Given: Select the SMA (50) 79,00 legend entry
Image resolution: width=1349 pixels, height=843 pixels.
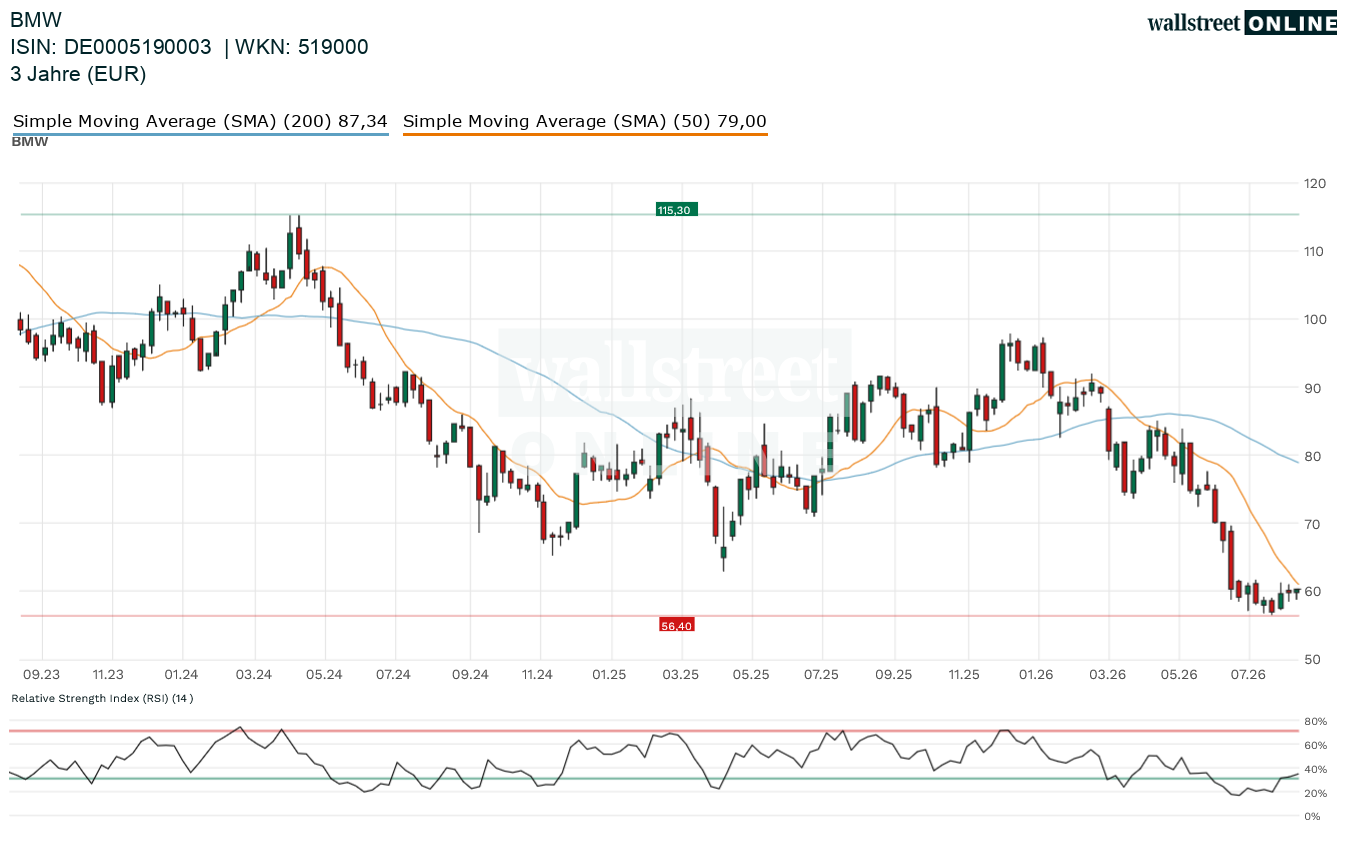Looking at the screenshot, I should pyautogui.click(x=585, y=121).
